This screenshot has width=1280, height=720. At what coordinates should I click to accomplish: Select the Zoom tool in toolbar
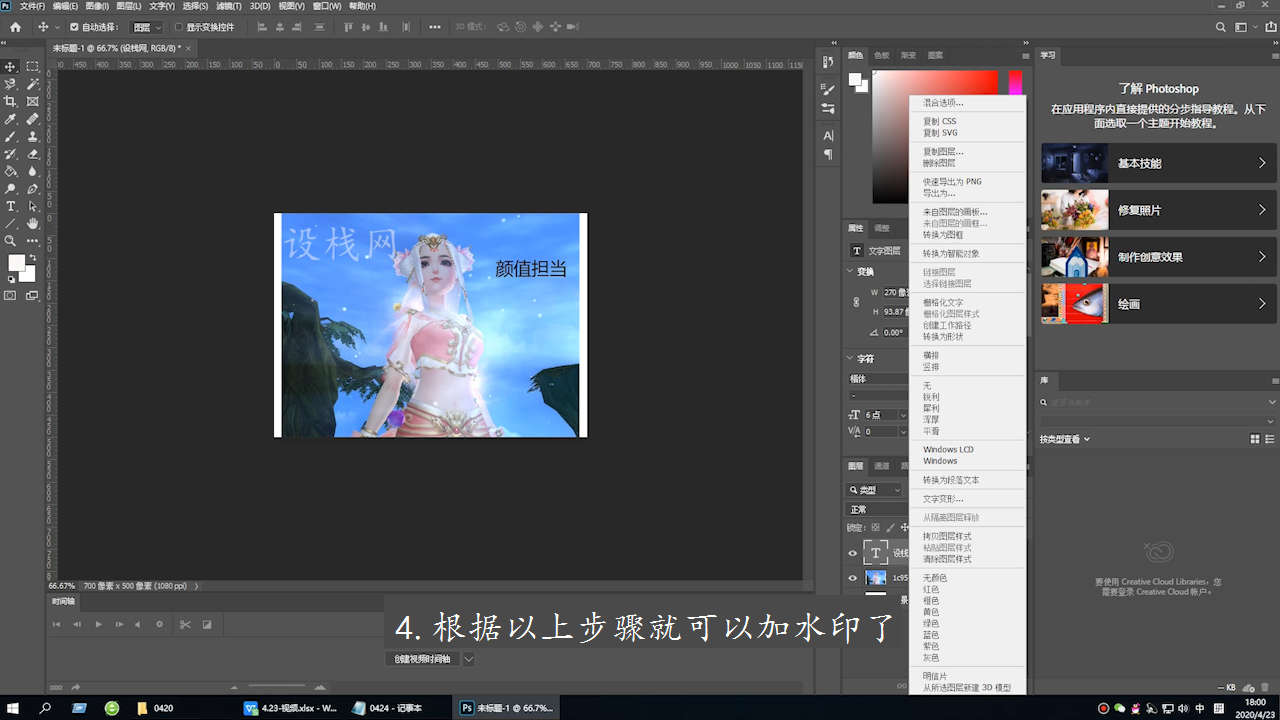coord(10,241)
